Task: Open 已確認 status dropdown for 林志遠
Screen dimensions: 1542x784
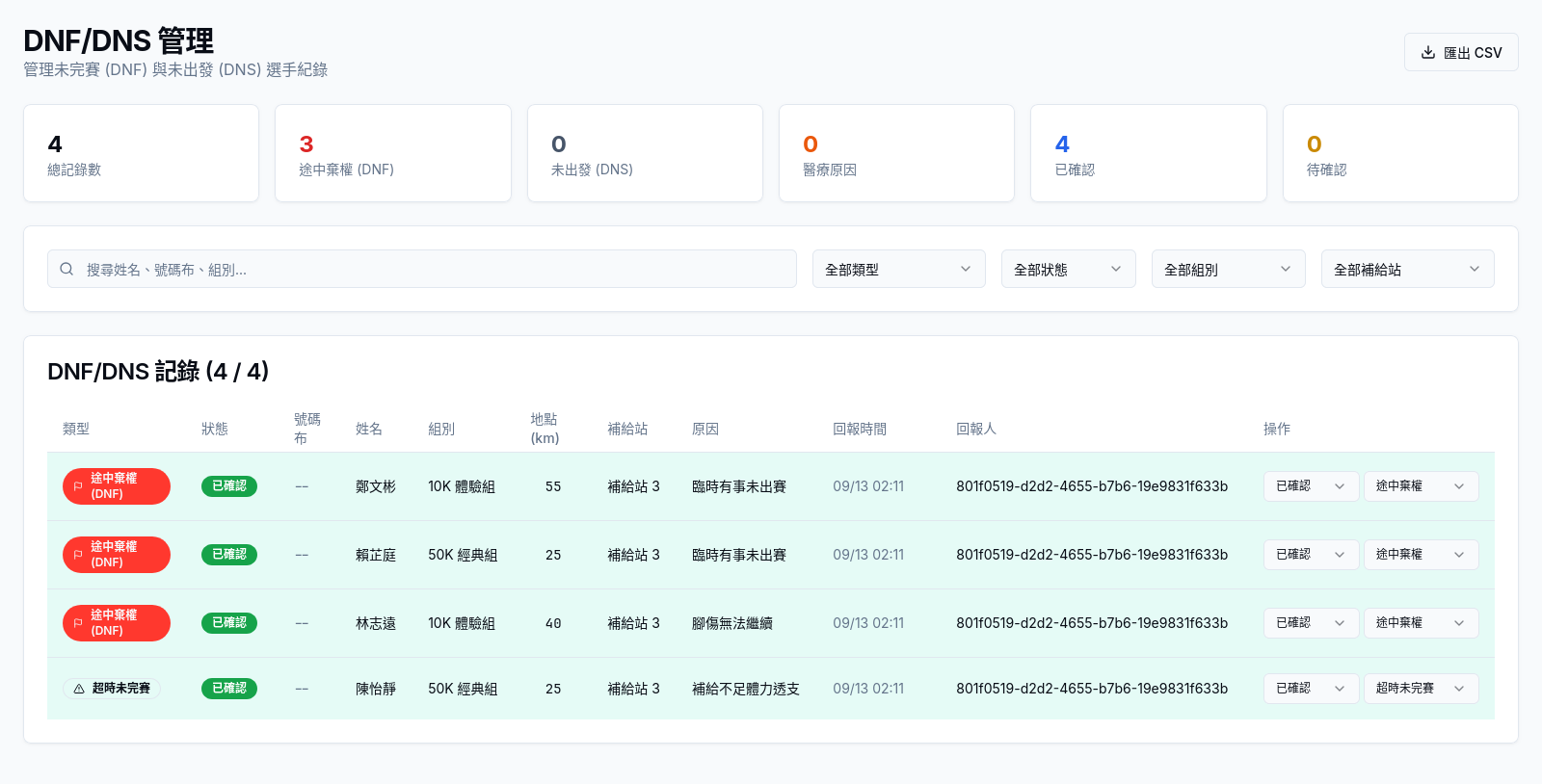Action: click(x=1311, y=623)
